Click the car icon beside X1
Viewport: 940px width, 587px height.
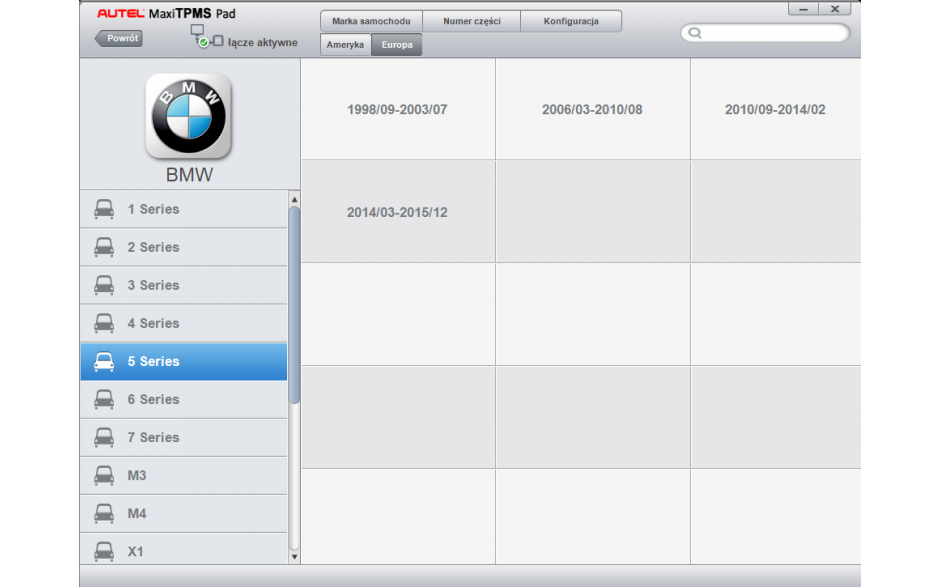click(104, 552)
